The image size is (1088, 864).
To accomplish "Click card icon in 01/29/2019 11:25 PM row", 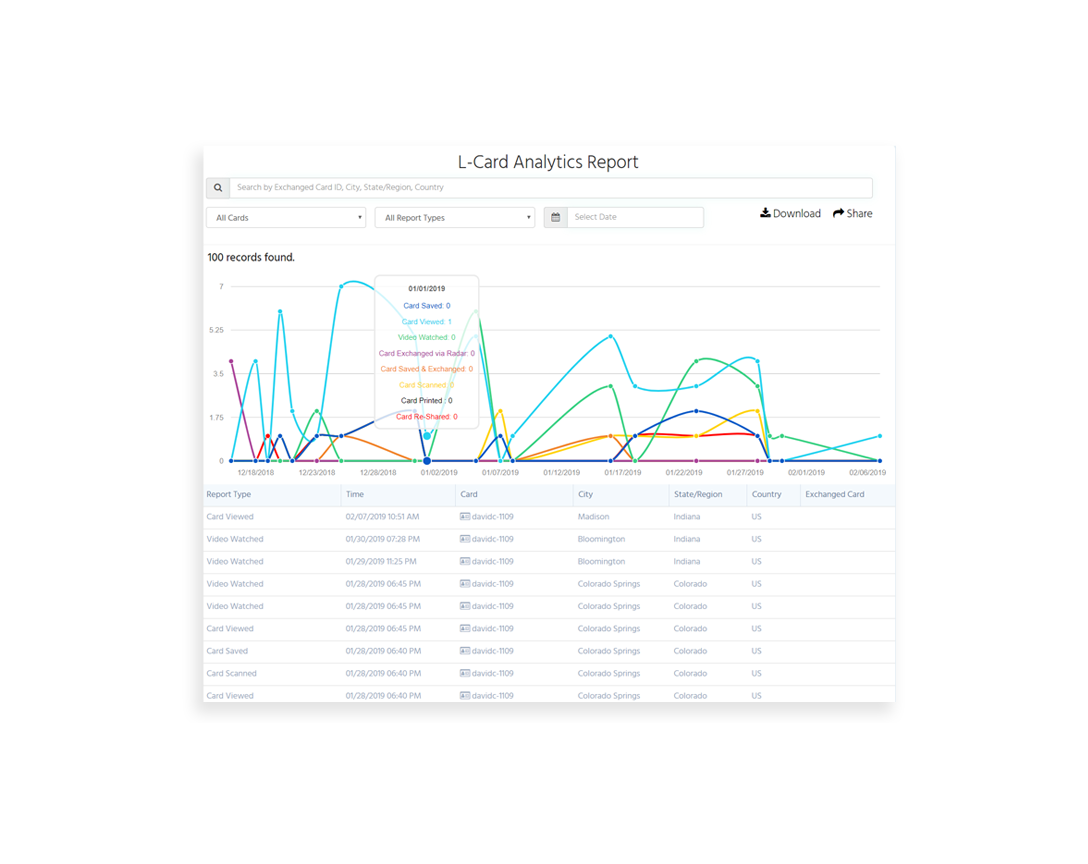I will (465, 561).
